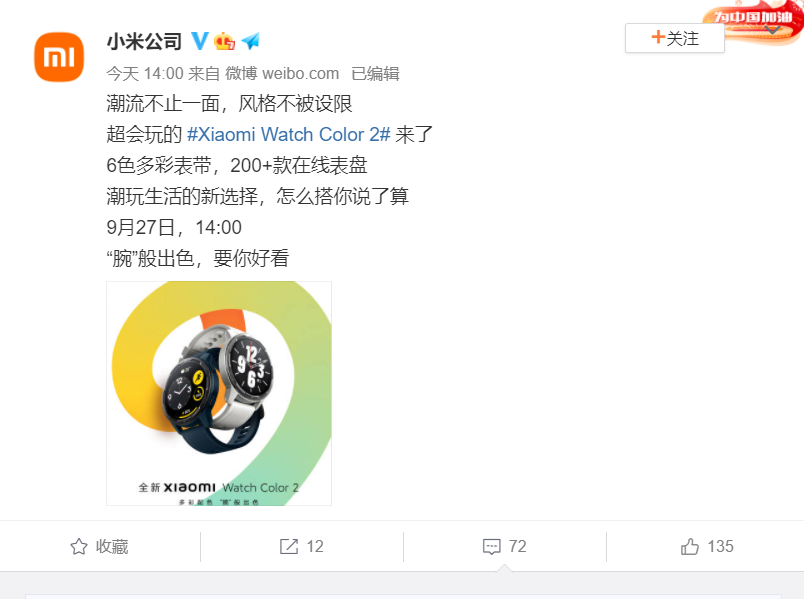Click the blue V verification badge
This screenshot has width=804, height=599.
tap(199, 41)
